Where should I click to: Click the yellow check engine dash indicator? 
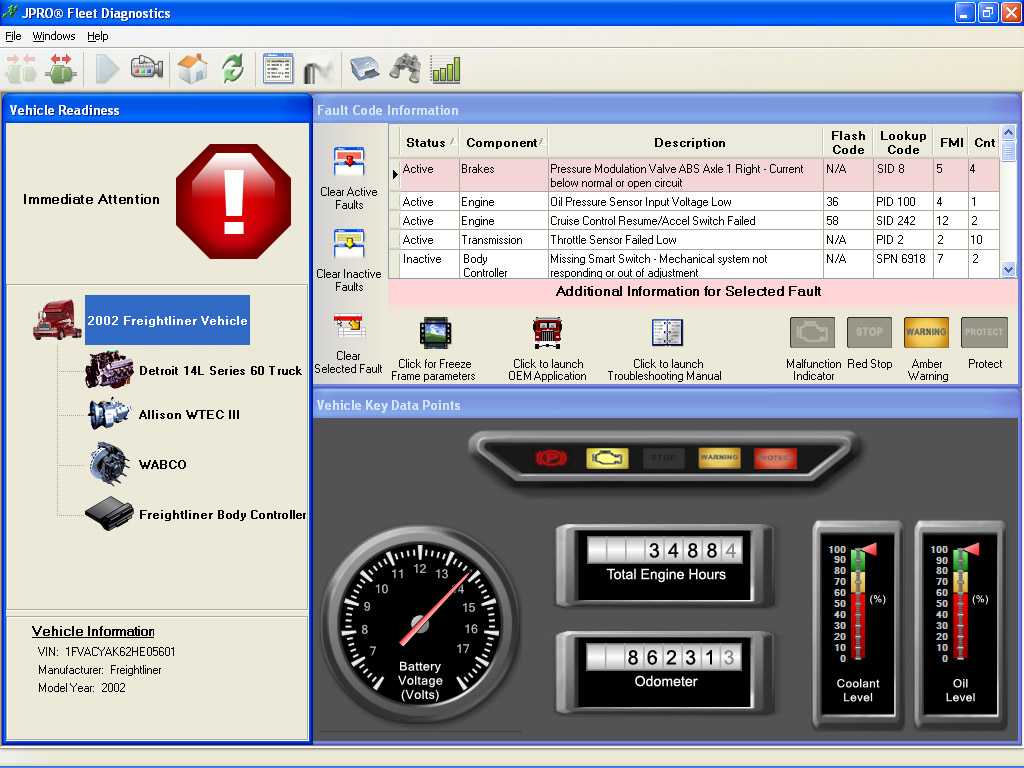point(607,458)
